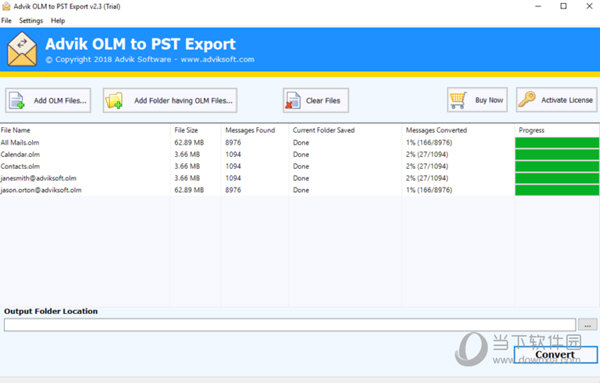Start conversion with the Convert button

click(x=556, y=355)
